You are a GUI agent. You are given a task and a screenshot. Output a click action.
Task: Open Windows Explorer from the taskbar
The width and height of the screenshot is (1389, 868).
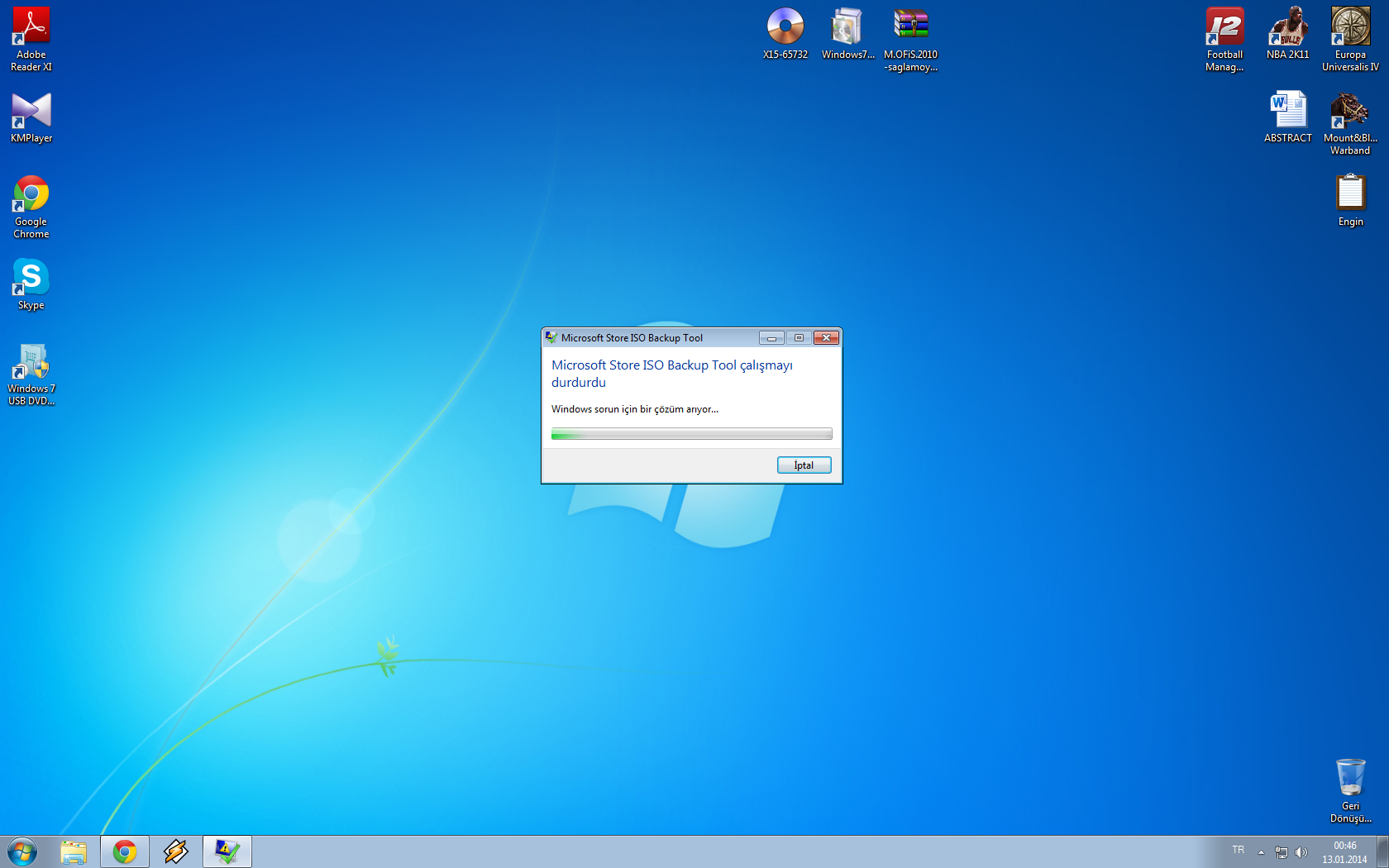[74, 851]
